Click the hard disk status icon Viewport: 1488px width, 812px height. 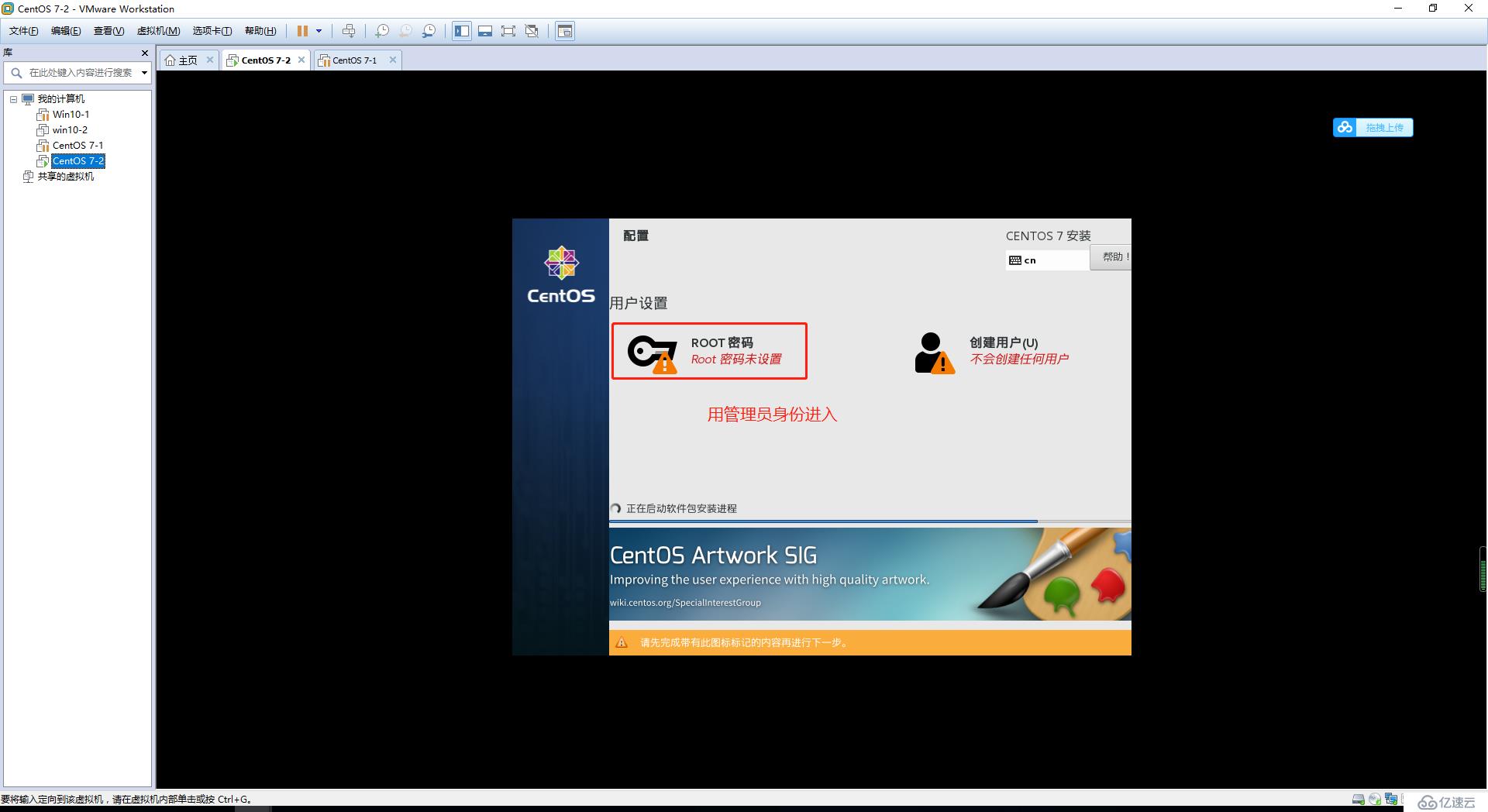click(1359, 800)
